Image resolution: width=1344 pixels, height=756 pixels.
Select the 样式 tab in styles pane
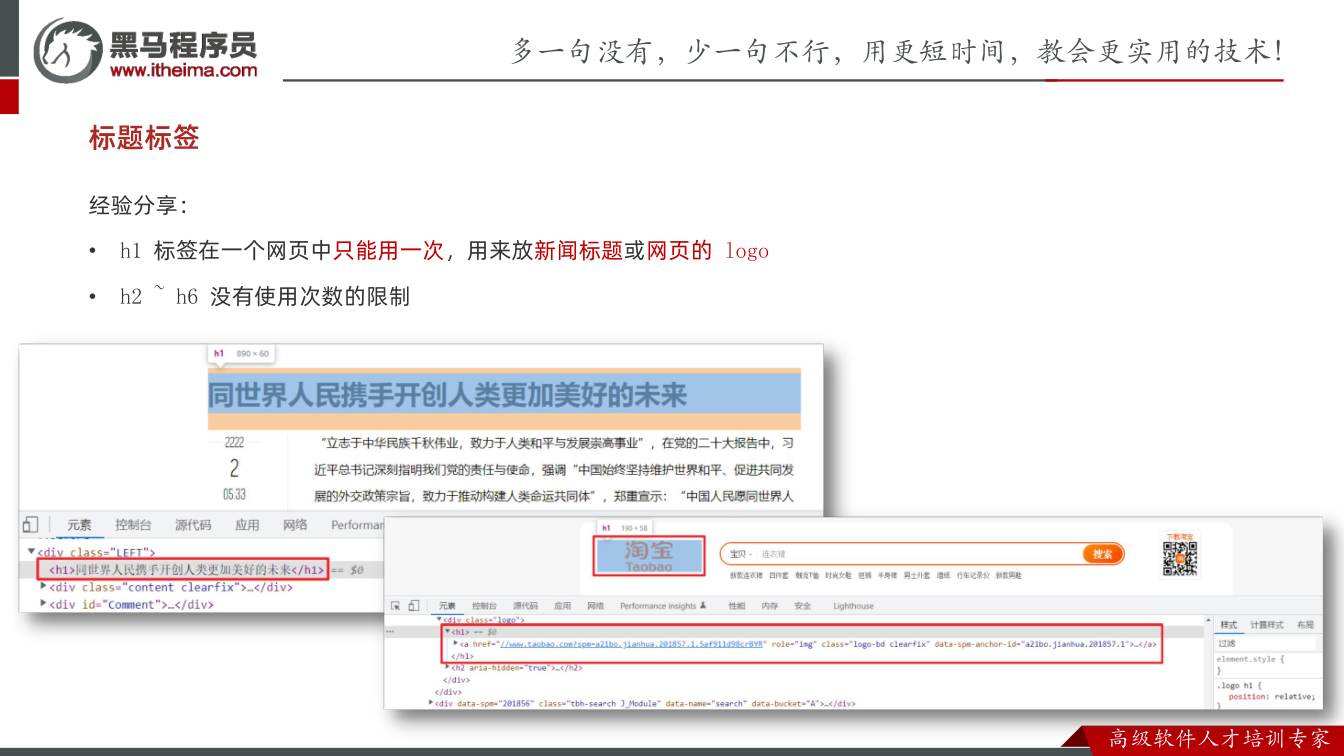(1229, 625)
